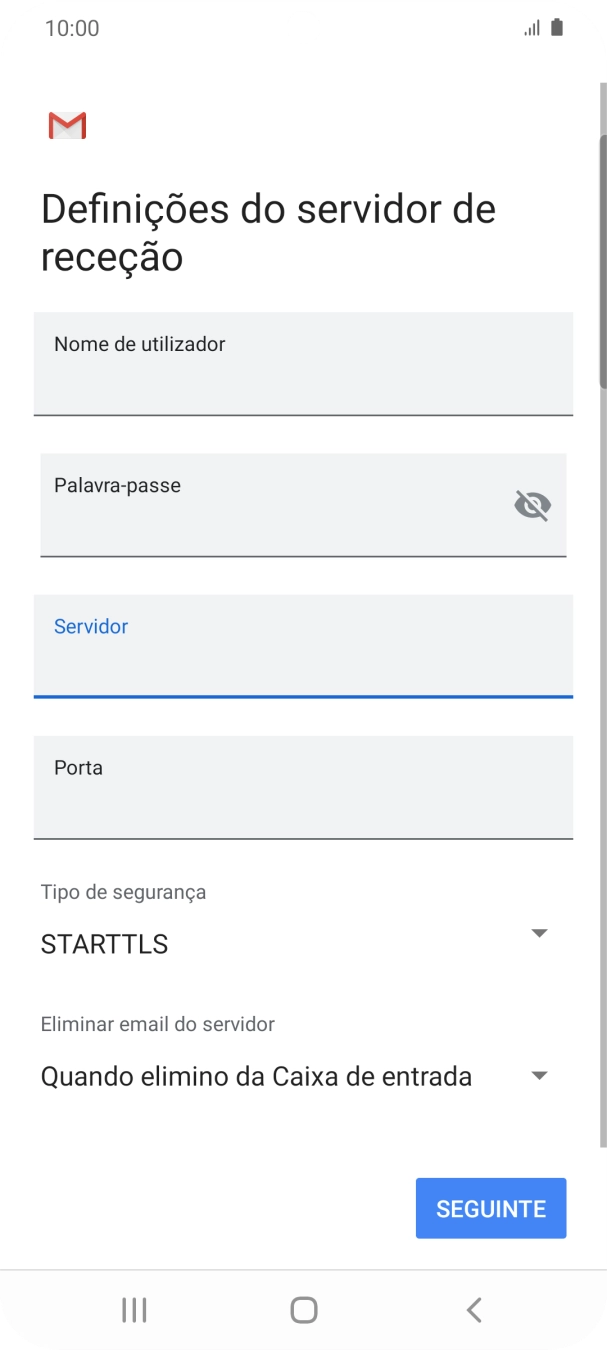Tap the Home button
This screenshot has width=607, height=1350.
click(x=304, y=1309)
